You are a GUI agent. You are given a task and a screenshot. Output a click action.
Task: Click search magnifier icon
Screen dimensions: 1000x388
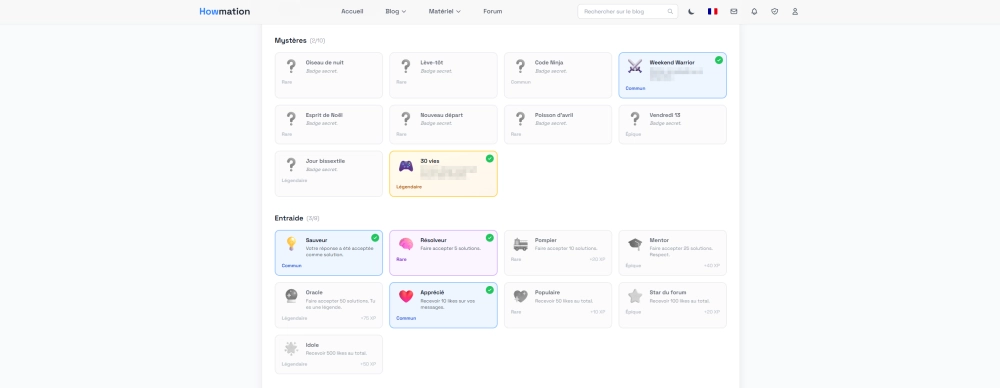pos(670,11)
